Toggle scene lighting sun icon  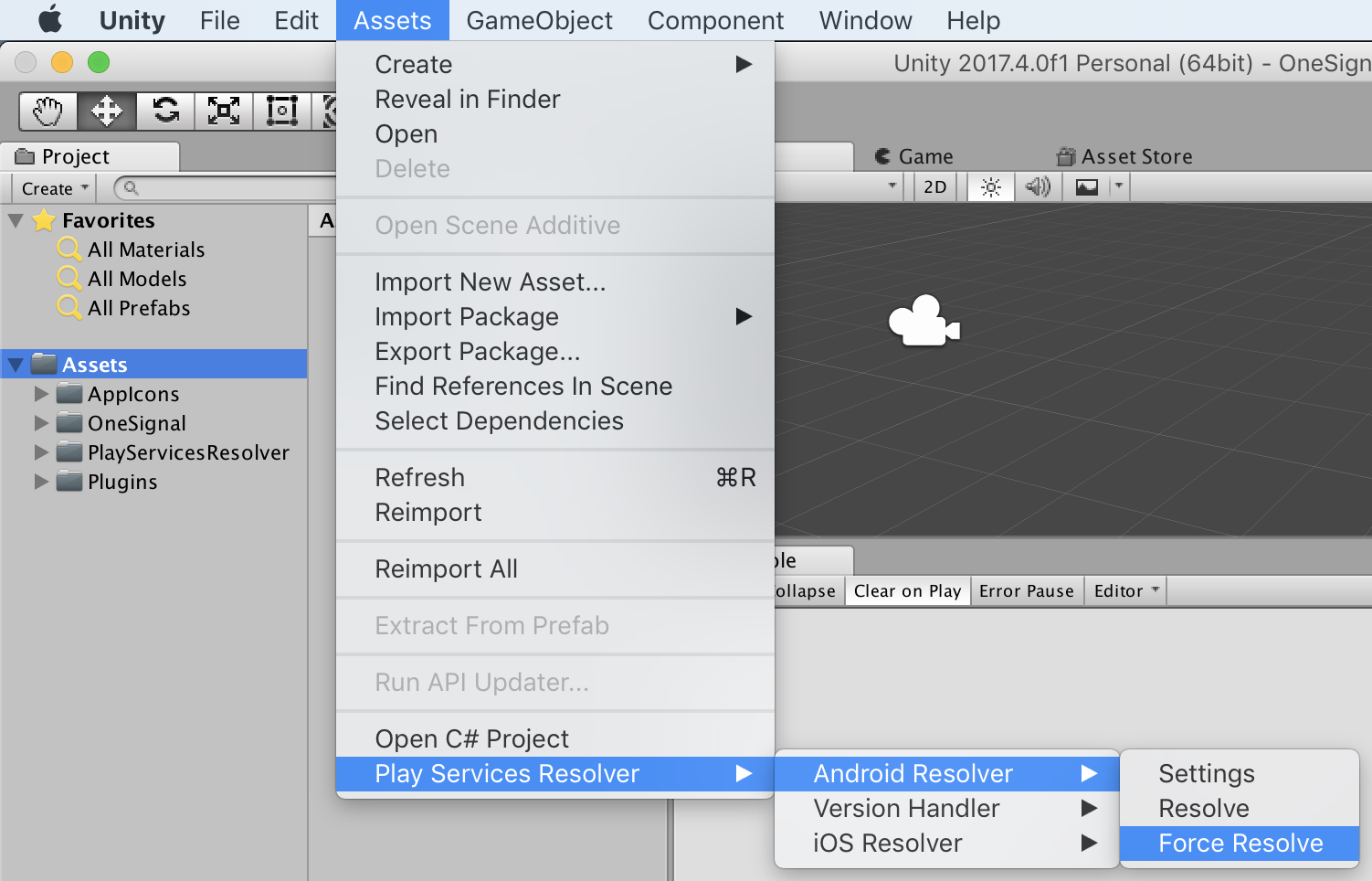tap(991, 187)
